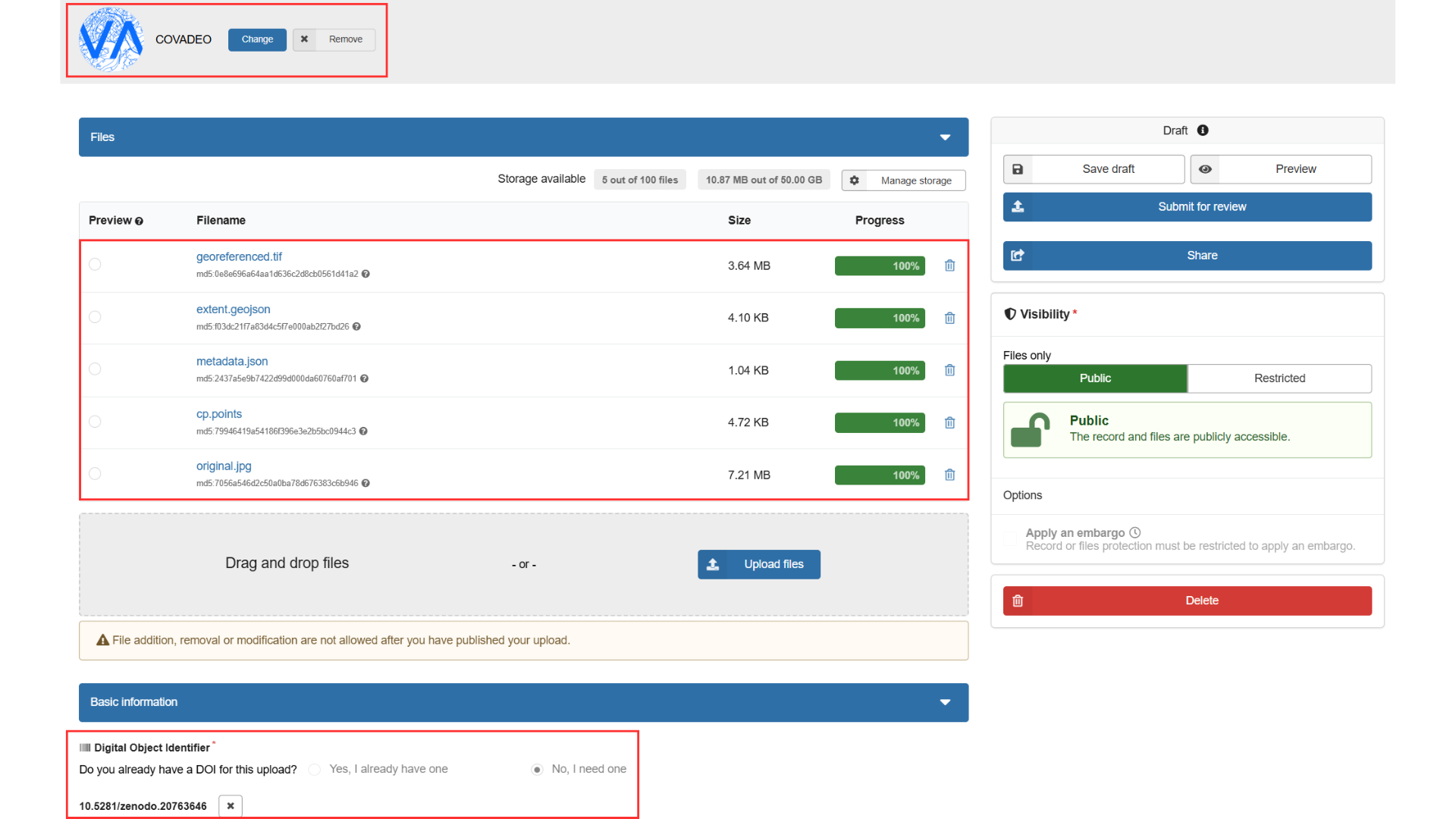1456x819 pixels.
Task: Select original.jpg as the preview file
Action: (95, 473)
